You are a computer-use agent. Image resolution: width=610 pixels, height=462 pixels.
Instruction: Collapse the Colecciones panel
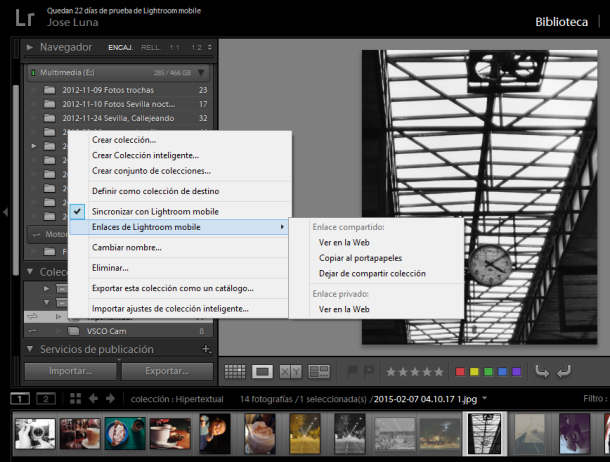pos(30,271)
